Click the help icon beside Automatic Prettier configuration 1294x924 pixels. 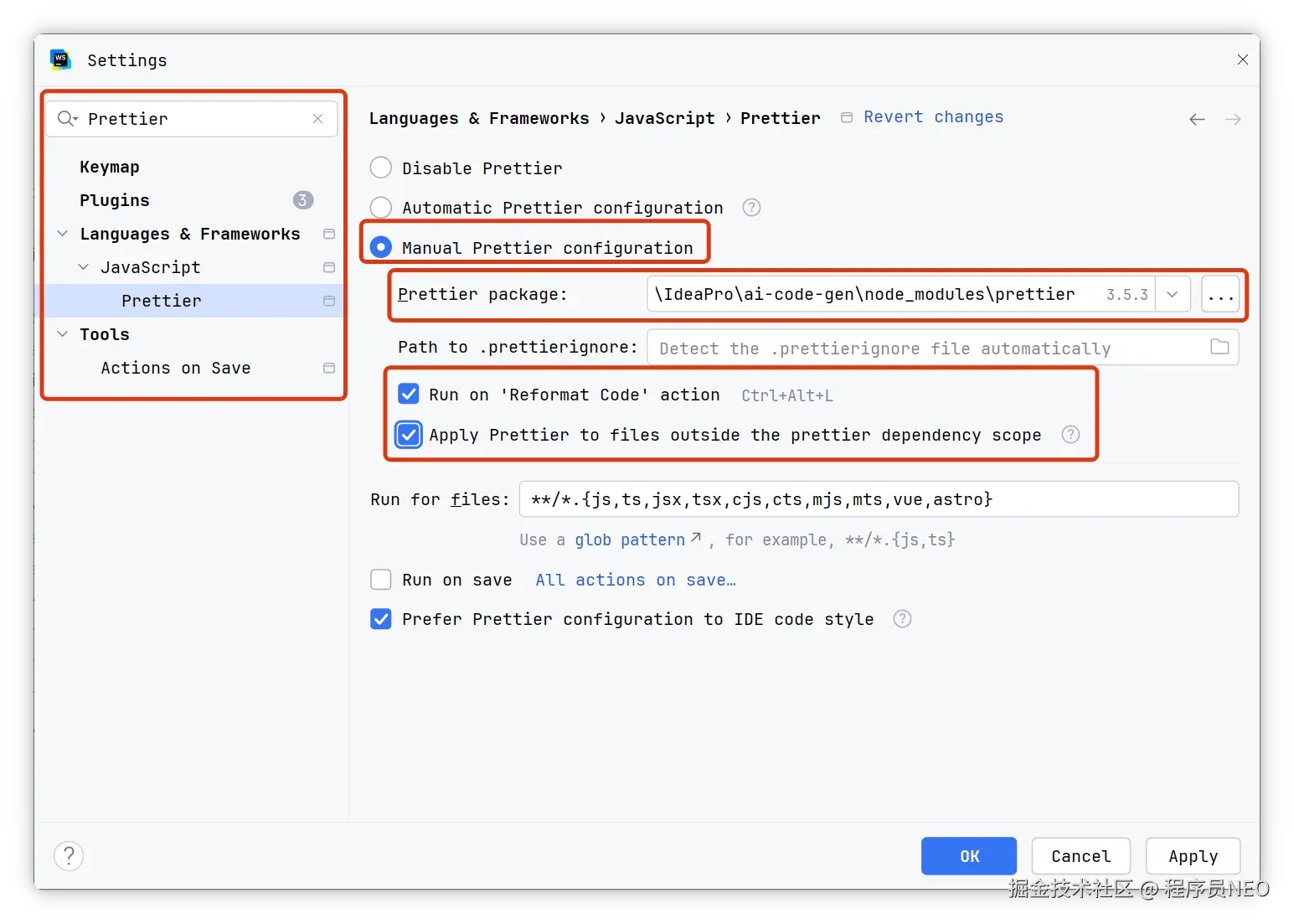(x=750, y=207)
